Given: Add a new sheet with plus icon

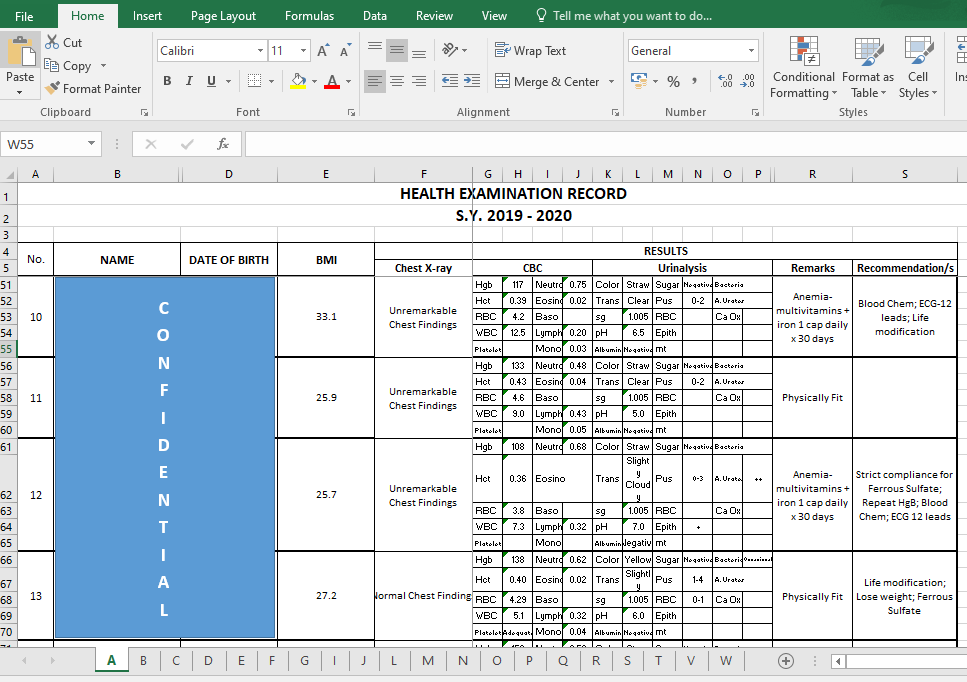Looking at the screenshot, I should (786, 661).
